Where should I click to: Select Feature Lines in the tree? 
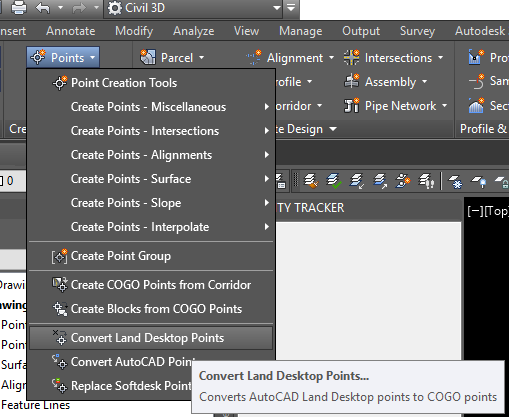pyautogui.click(x=35, y=405)
